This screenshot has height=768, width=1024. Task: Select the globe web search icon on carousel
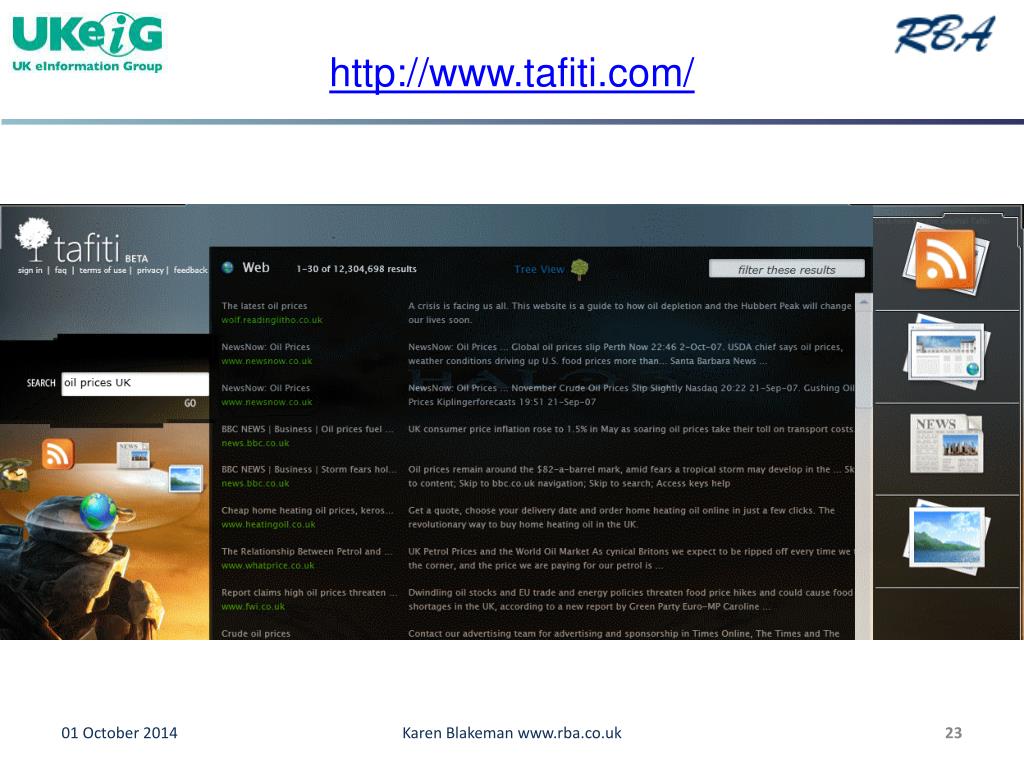click(98, 511)
